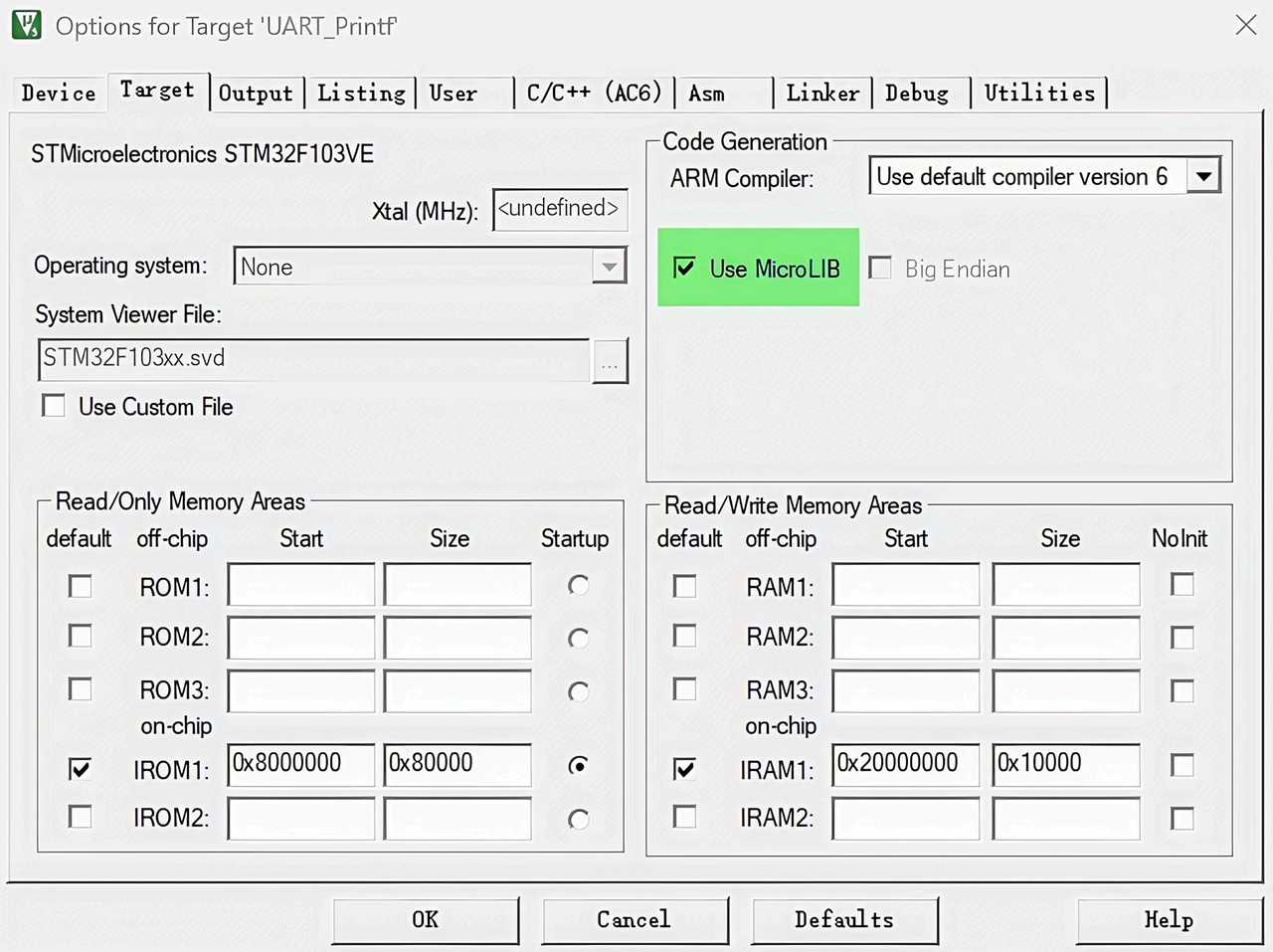
Task: Expand the Operating system dropdown
Action: [609, 267]
